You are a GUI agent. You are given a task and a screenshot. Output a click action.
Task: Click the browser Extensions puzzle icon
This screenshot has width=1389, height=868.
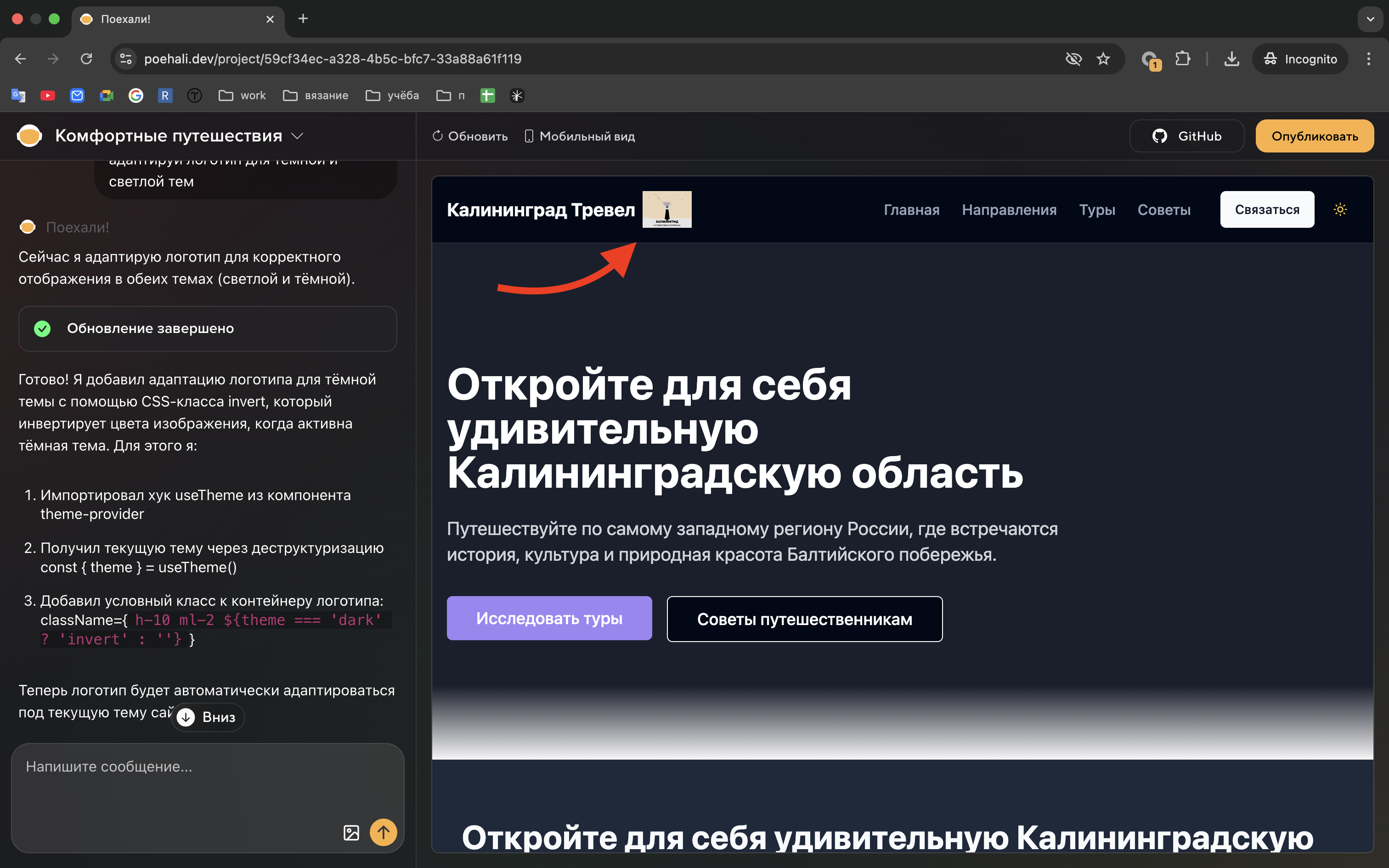[1183, 59]
